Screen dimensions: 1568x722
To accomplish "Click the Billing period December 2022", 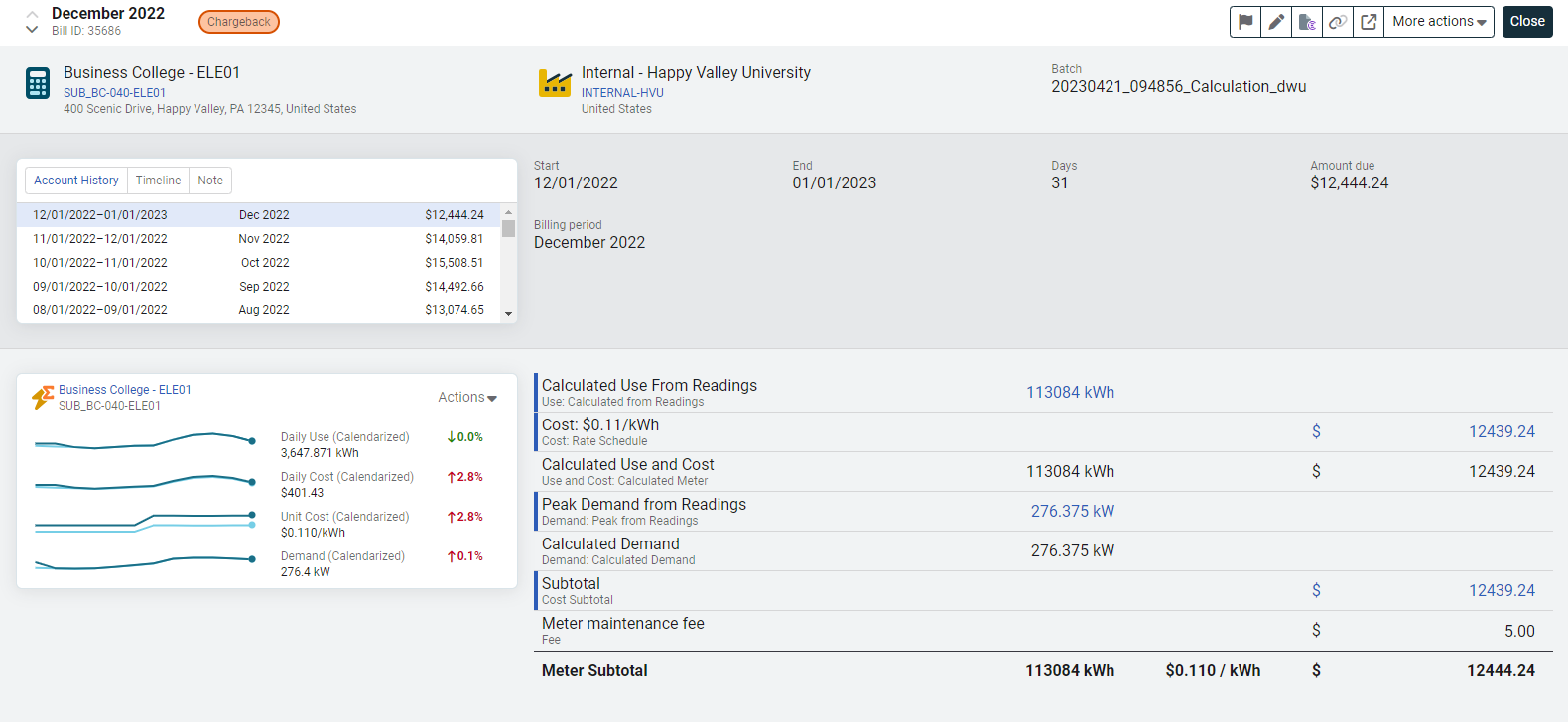I will click(x=589, y=243).
